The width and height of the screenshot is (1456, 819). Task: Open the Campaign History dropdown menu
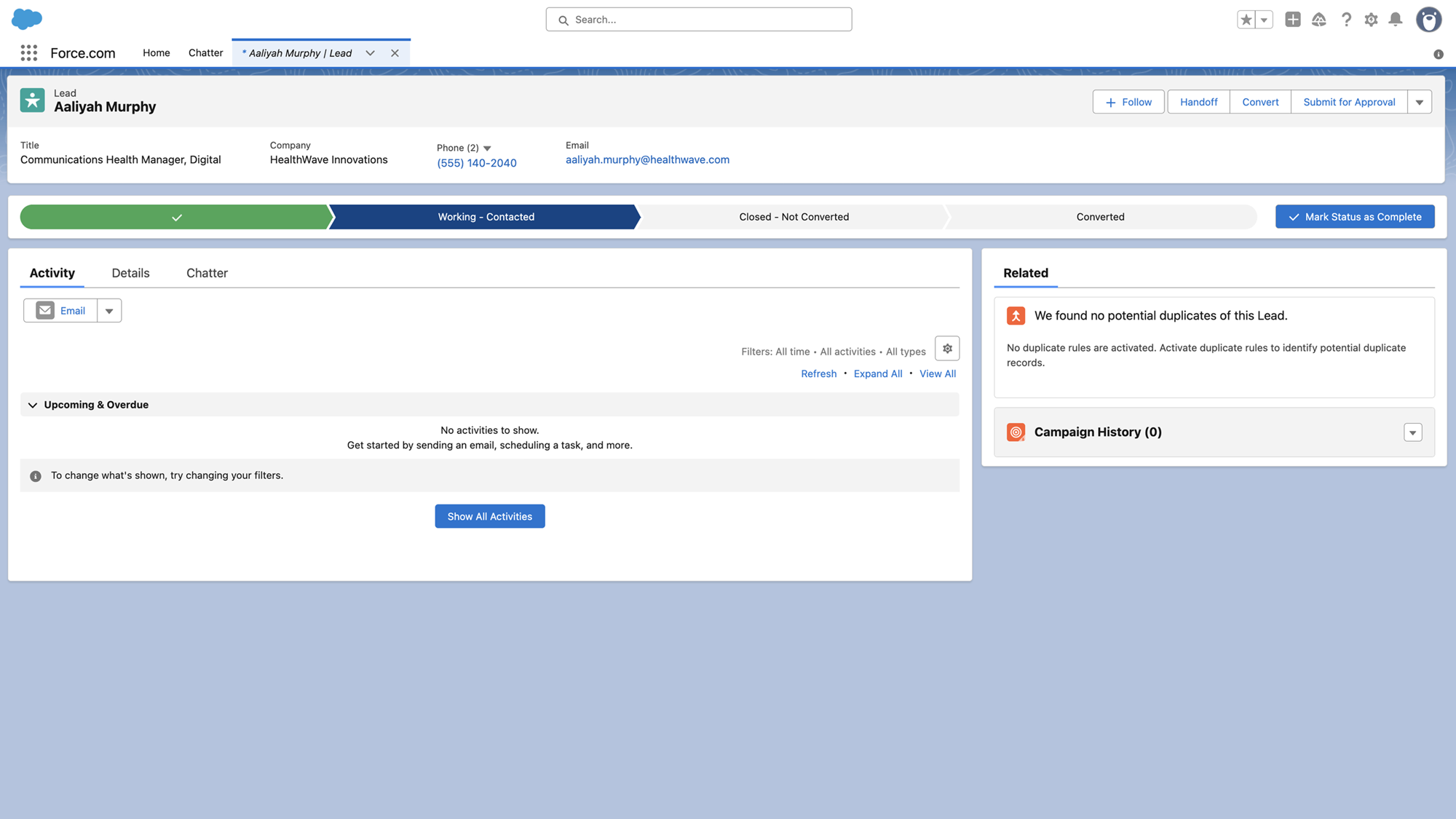pos(1412,432)
